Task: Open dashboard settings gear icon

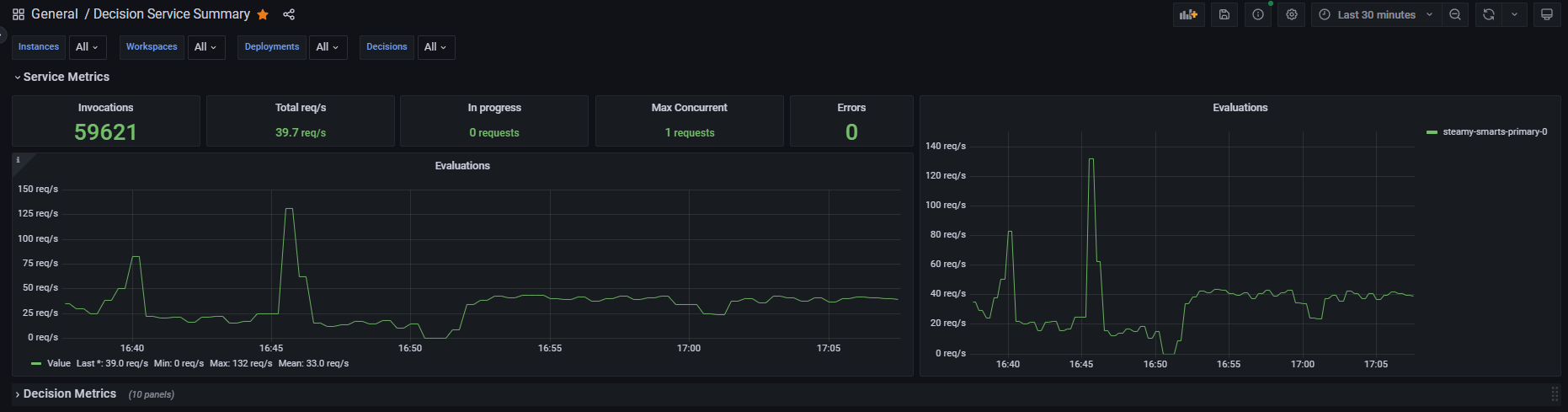Action: pyautogui.click(x=1292, y=14)
